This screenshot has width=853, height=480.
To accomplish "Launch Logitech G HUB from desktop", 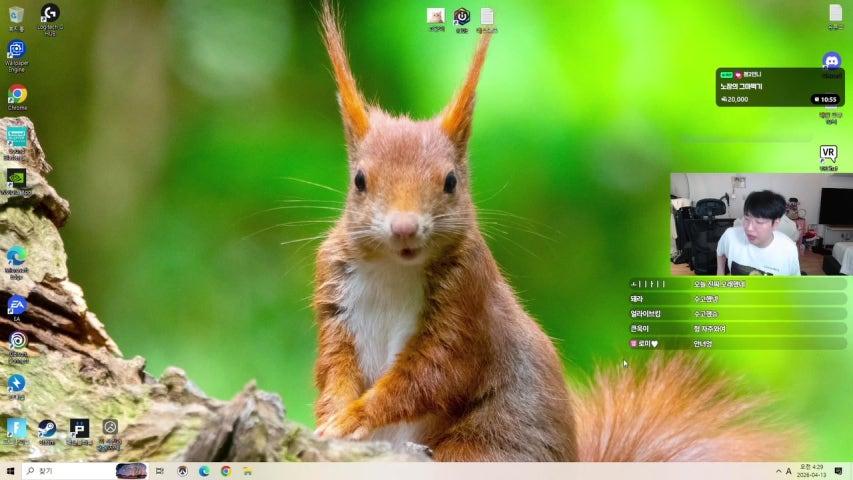I will click(x=49, y=14).
